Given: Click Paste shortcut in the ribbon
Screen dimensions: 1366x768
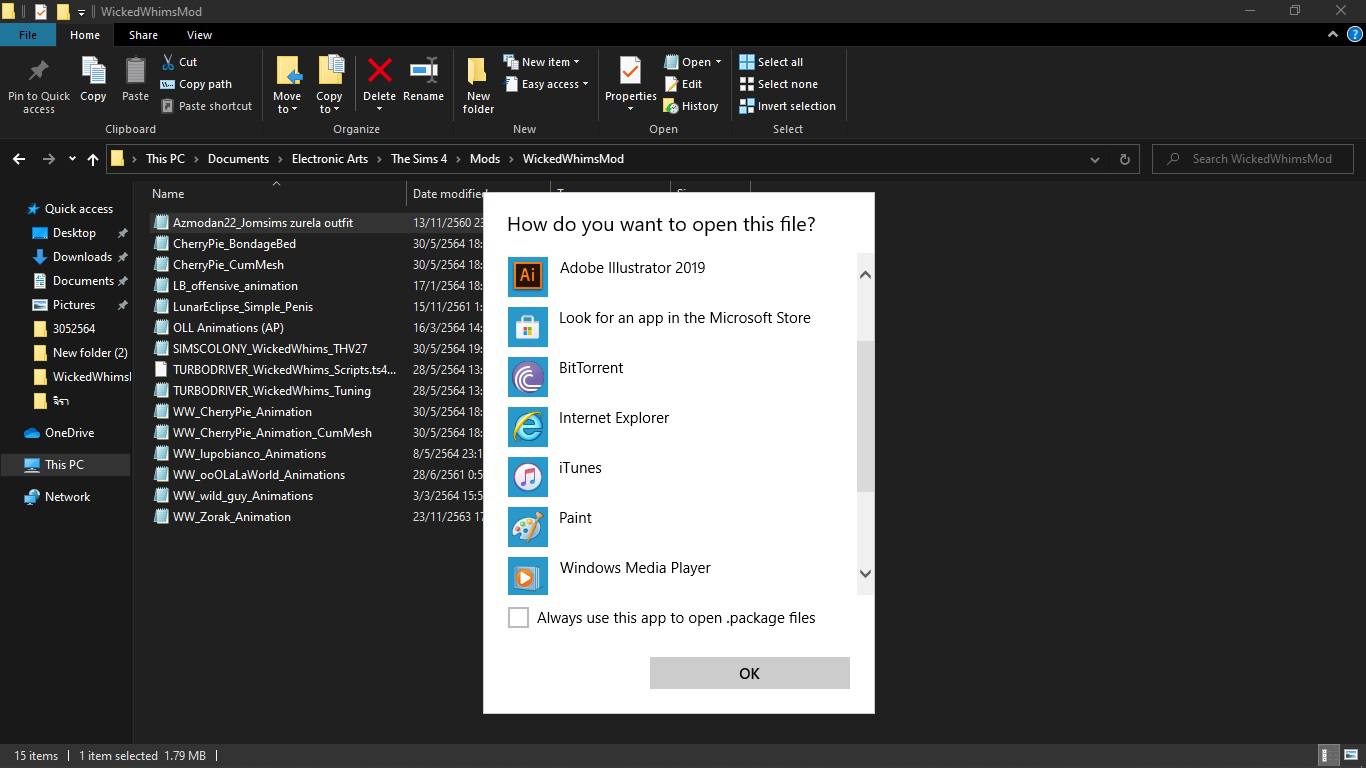Looking at the screenshot, I should click(x=206, y=106).
